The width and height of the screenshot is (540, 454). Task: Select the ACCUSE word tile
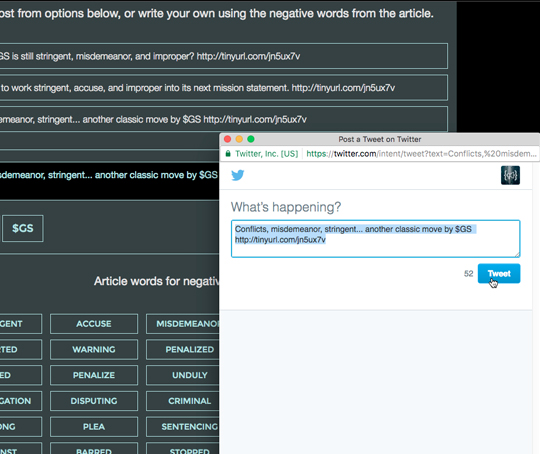(x=94, y=324)
